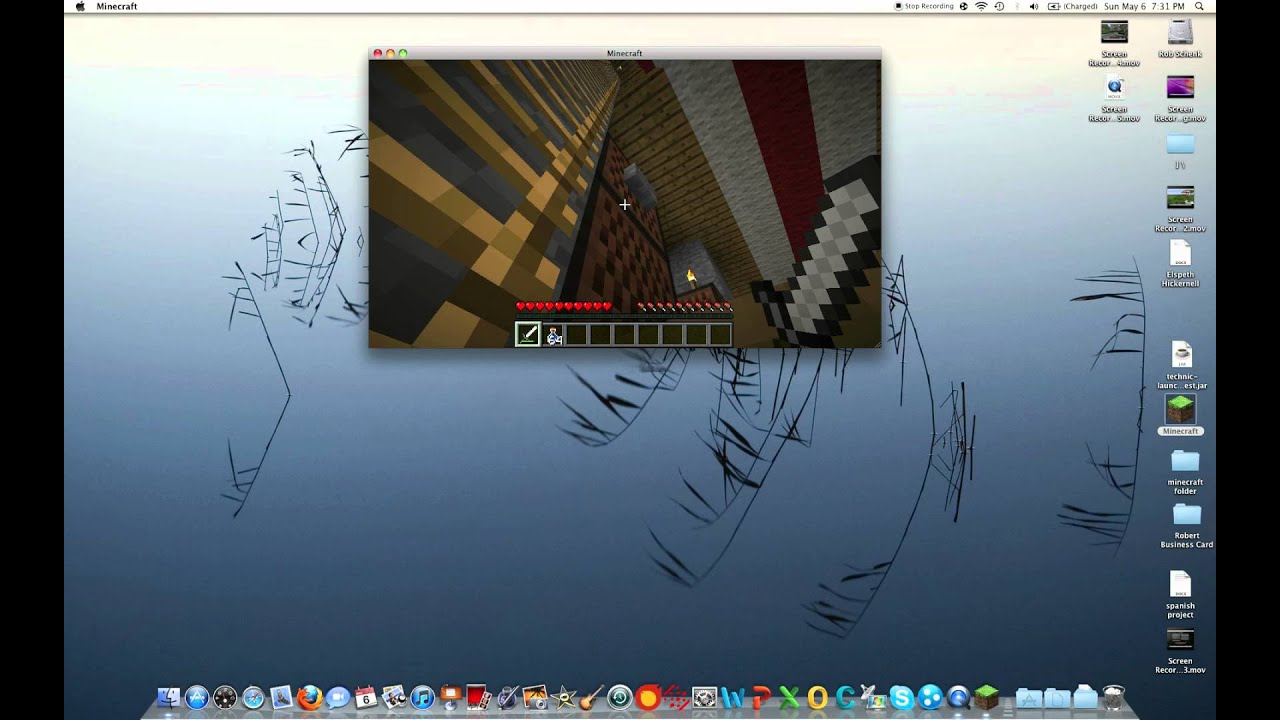Click the Minecraft window title bar
The width and height of the screenshot is (1280, 720).
click(624, 53)
